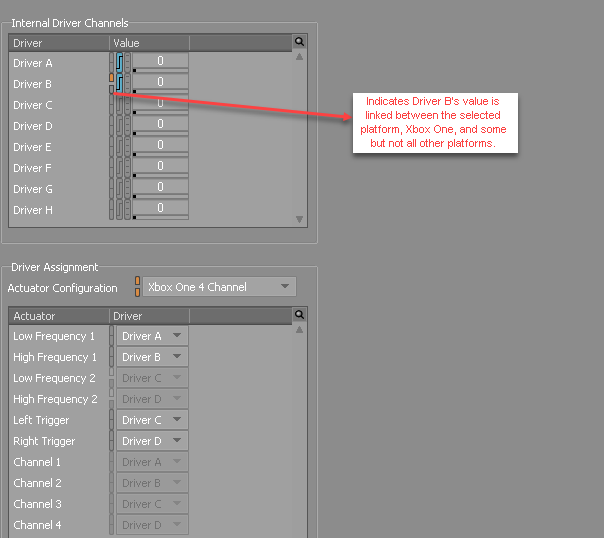Click the Internal Driver Channels search icon

[x=299, y=42]
